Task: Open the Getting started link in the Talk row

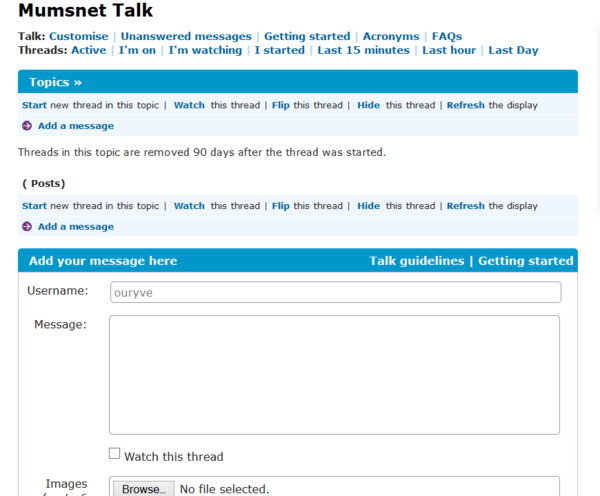Action: click(307, 36)
